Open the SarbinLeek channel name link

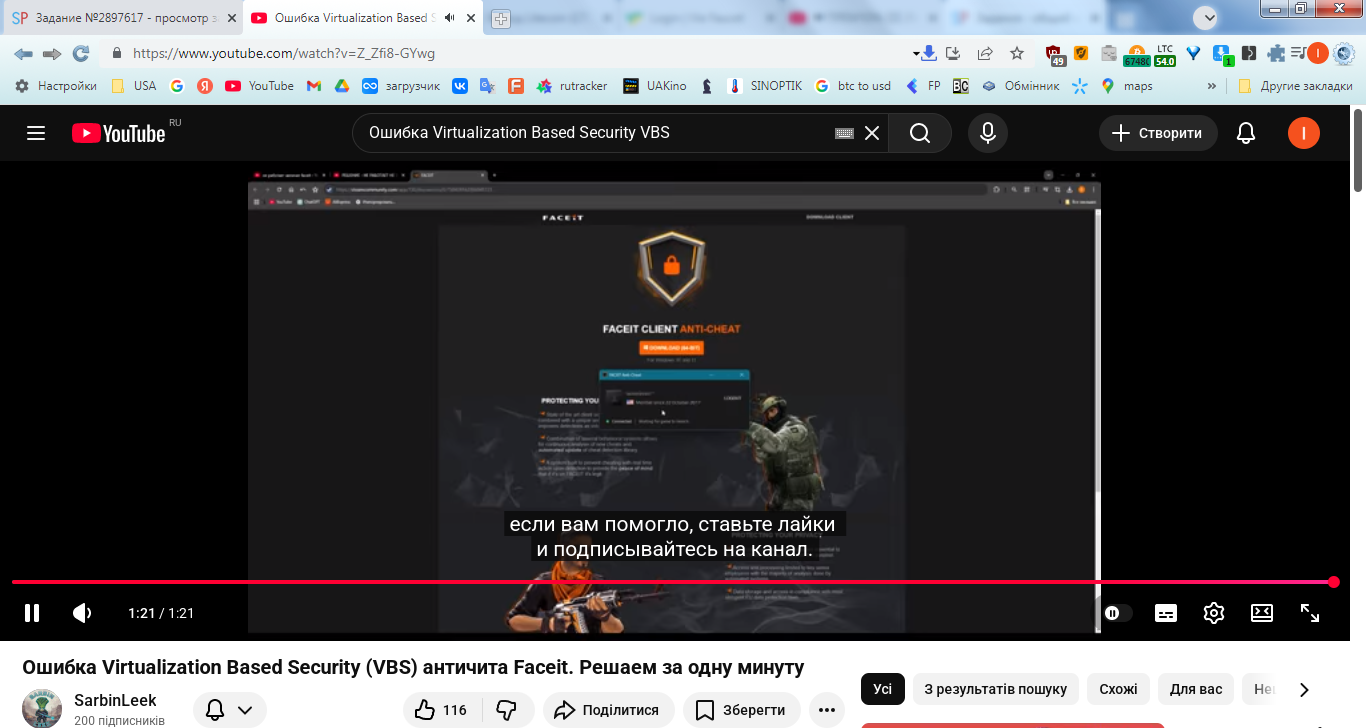click(116, 700)
